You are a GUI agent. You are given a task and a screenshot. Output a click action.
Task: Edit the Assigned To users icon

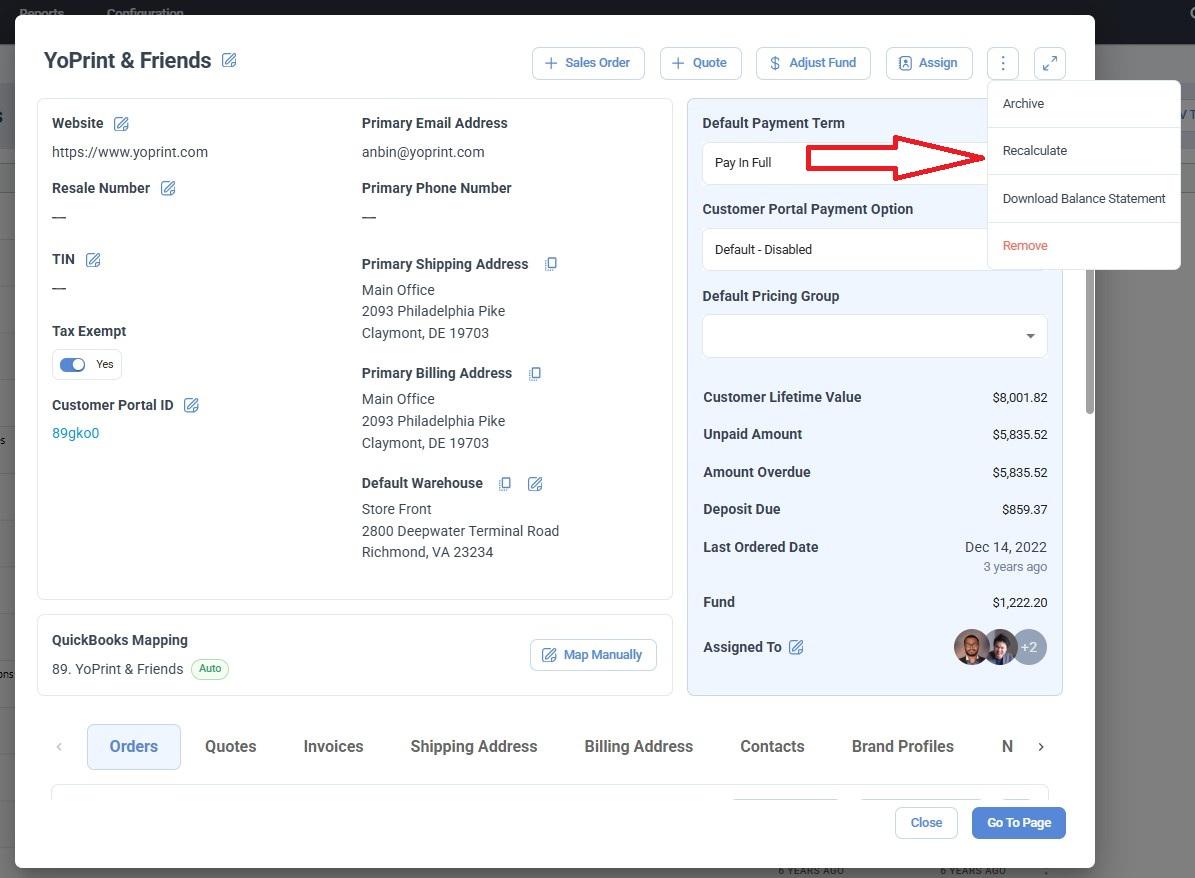[796, 648]
